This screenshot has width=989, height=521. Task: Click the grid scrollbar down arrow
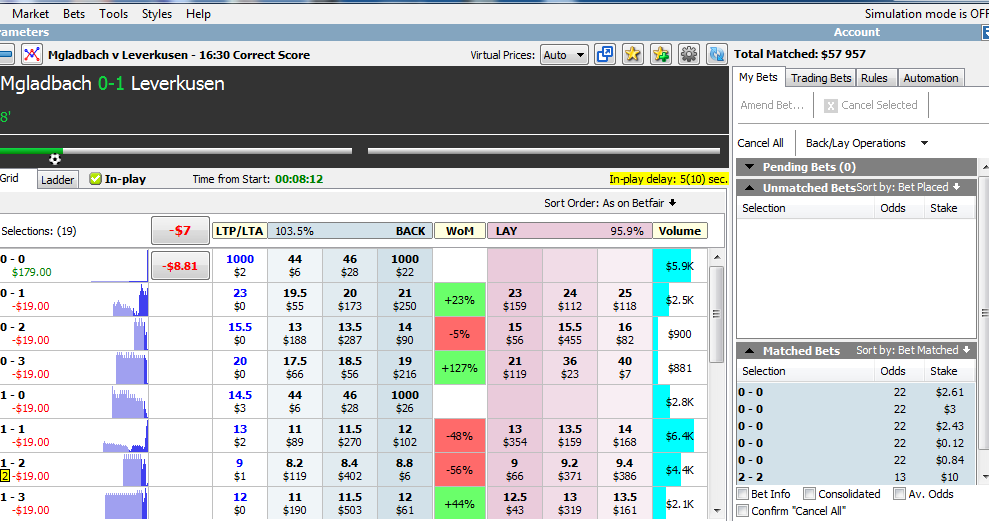click(716, 510)
